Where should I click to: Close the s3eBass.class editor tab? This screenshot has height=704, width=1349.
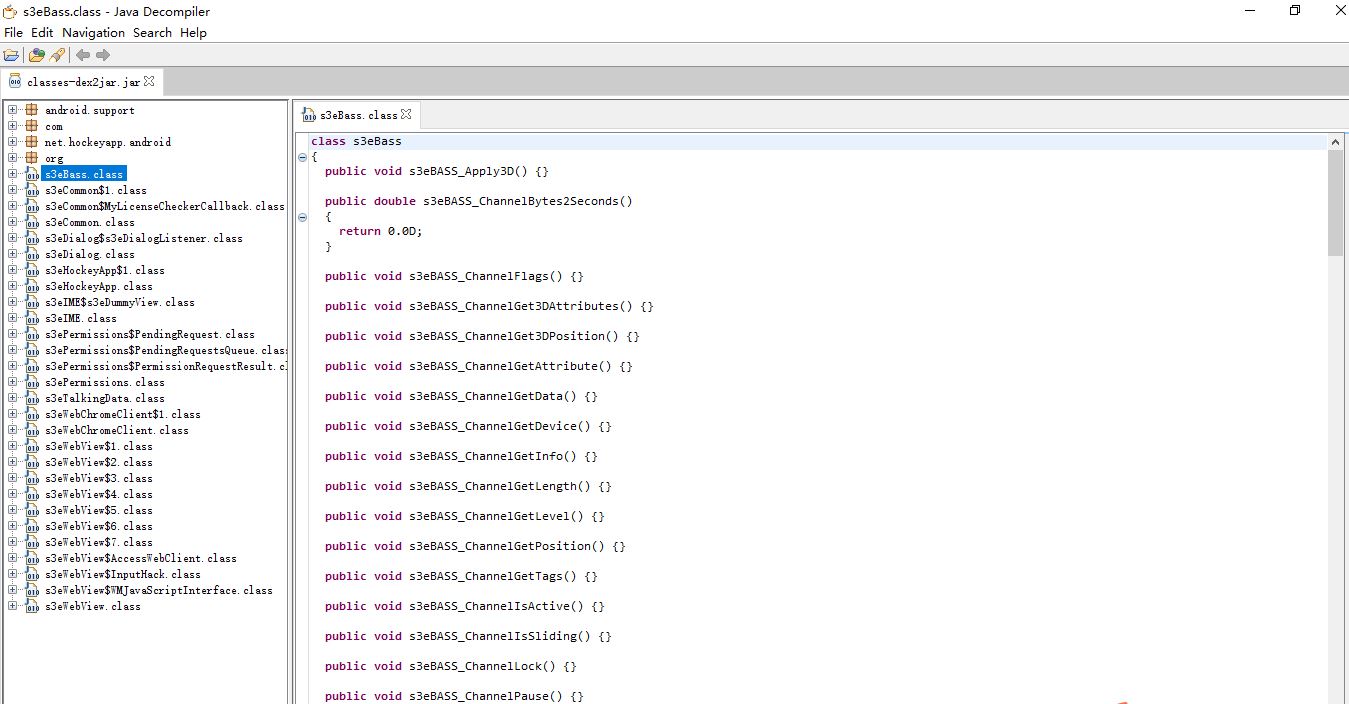point(406,115)
